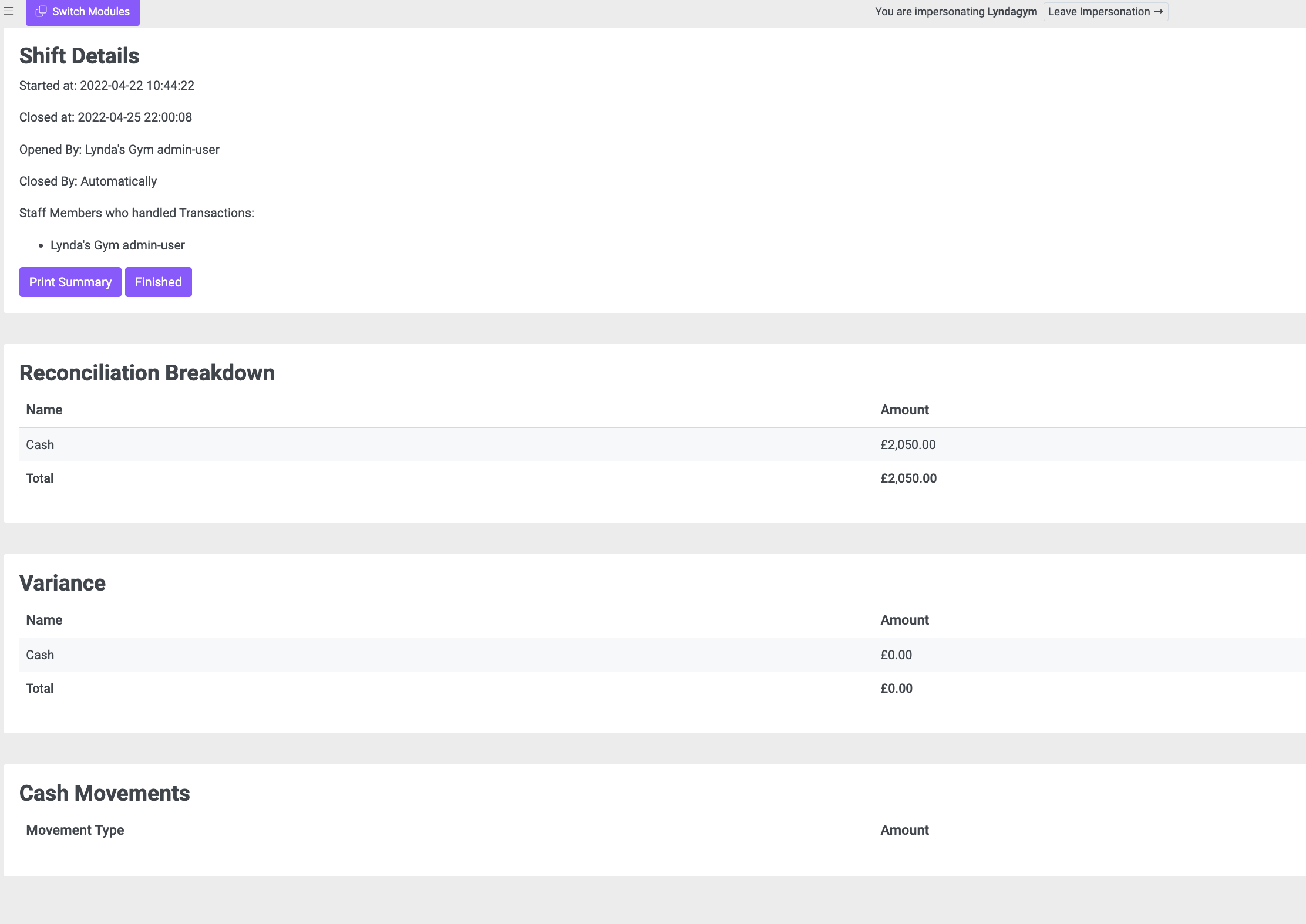Viewport: 1306px width, 924px height.
Task: Click the bulleted 'Lynda's Gym admin-user' list item
Action: pyautogui.click(x=117, y=245)
